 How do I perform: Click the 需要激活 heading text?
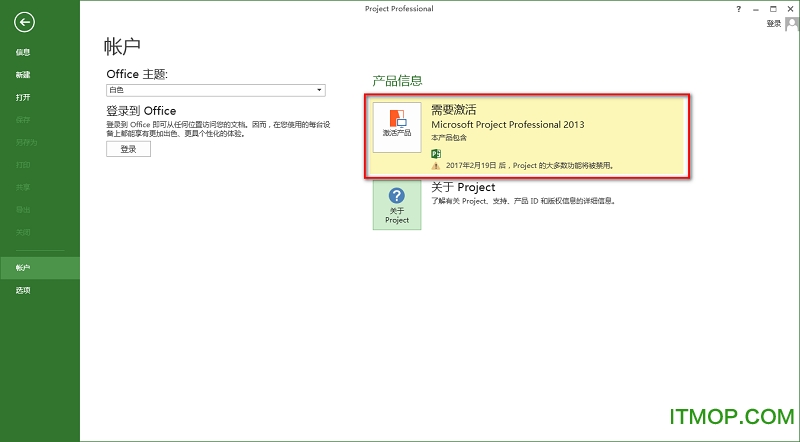coord(454,109)
